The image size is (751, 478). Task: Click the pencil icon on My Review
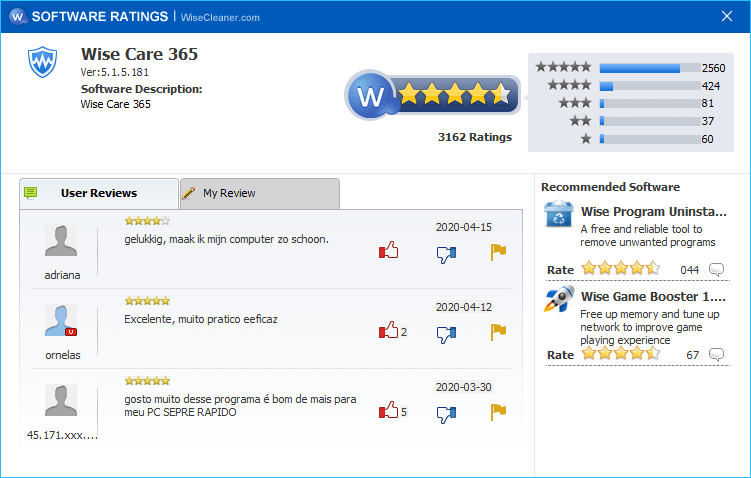tap(189, 193)
